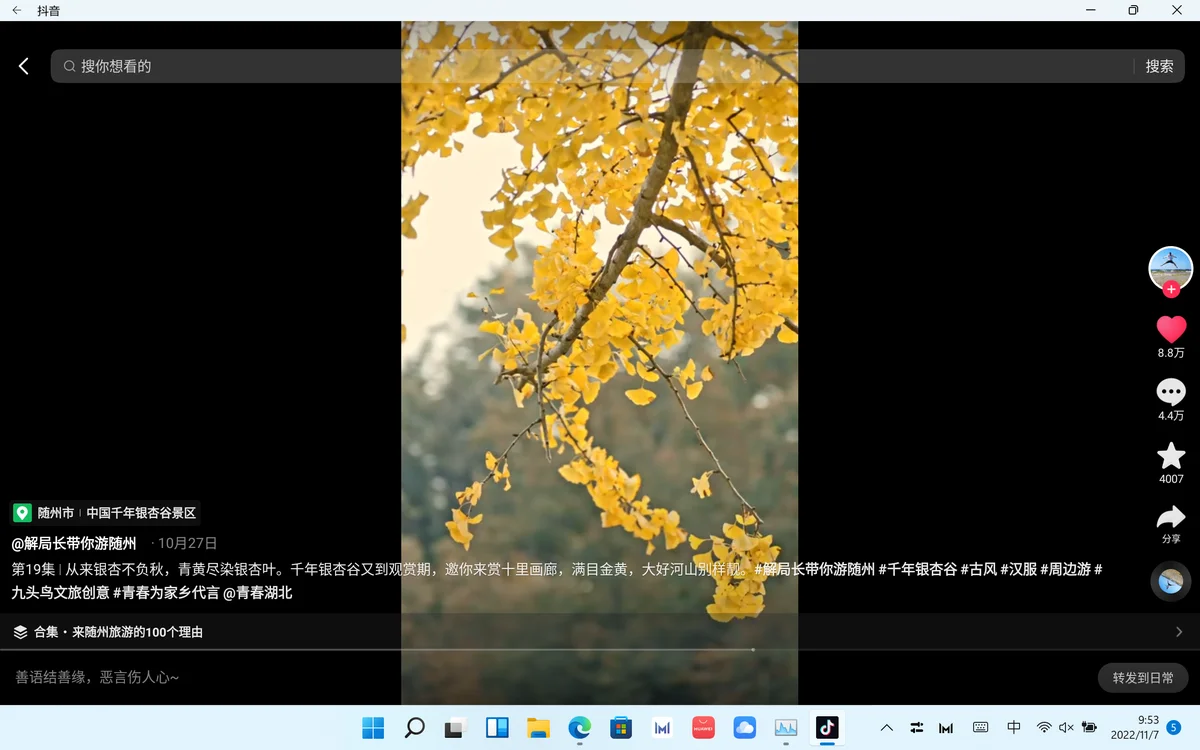Seek on the video progress bar

pyautogui.click(x=600, y=650)
